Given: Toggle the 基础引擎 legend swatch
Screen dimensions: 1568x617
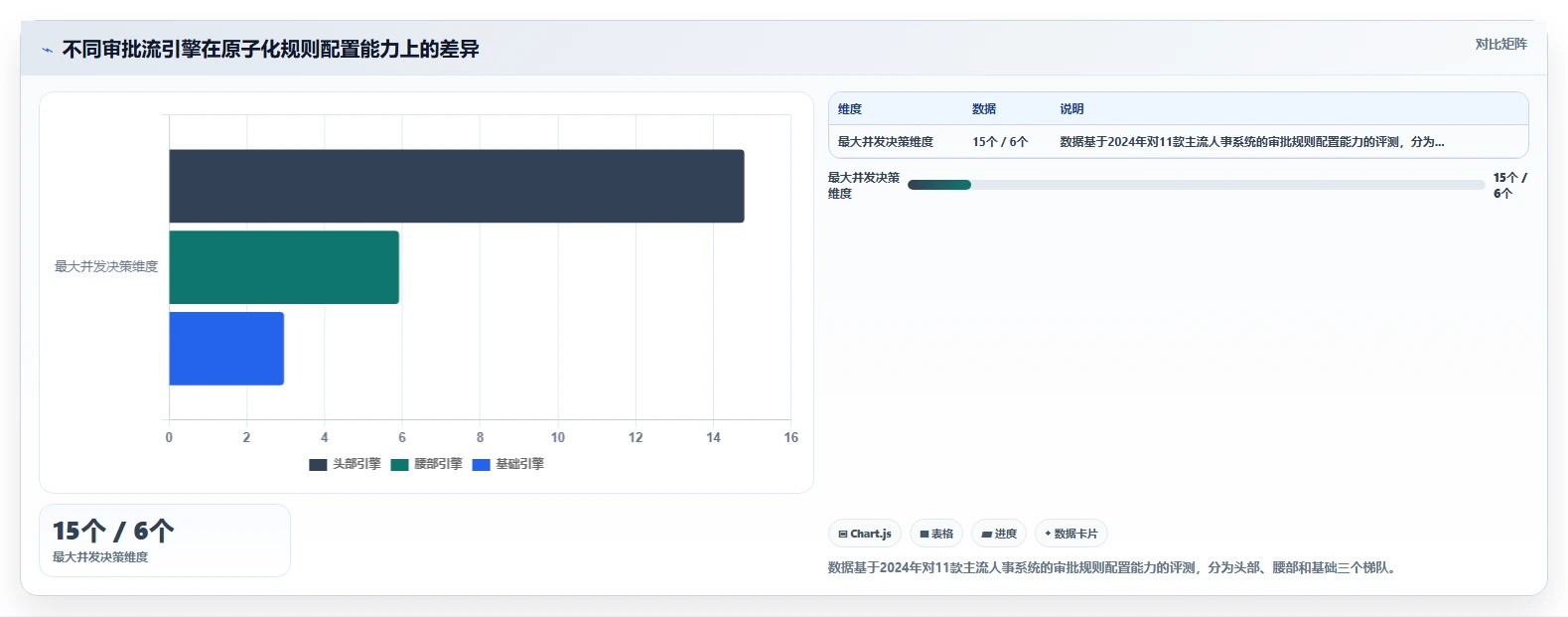Looking at the screenshot, I should point(481,464).
